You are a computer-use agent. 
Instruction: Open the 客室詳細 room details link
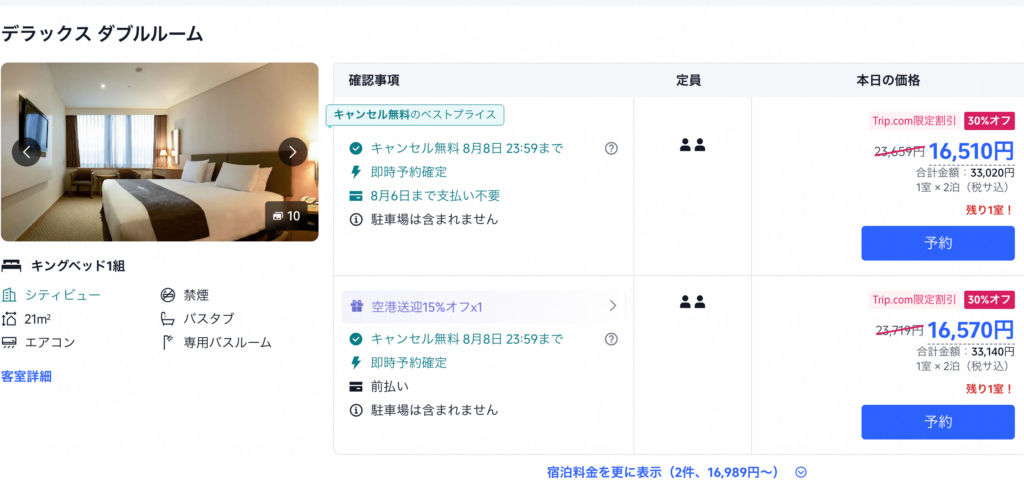tap(26, 377)
